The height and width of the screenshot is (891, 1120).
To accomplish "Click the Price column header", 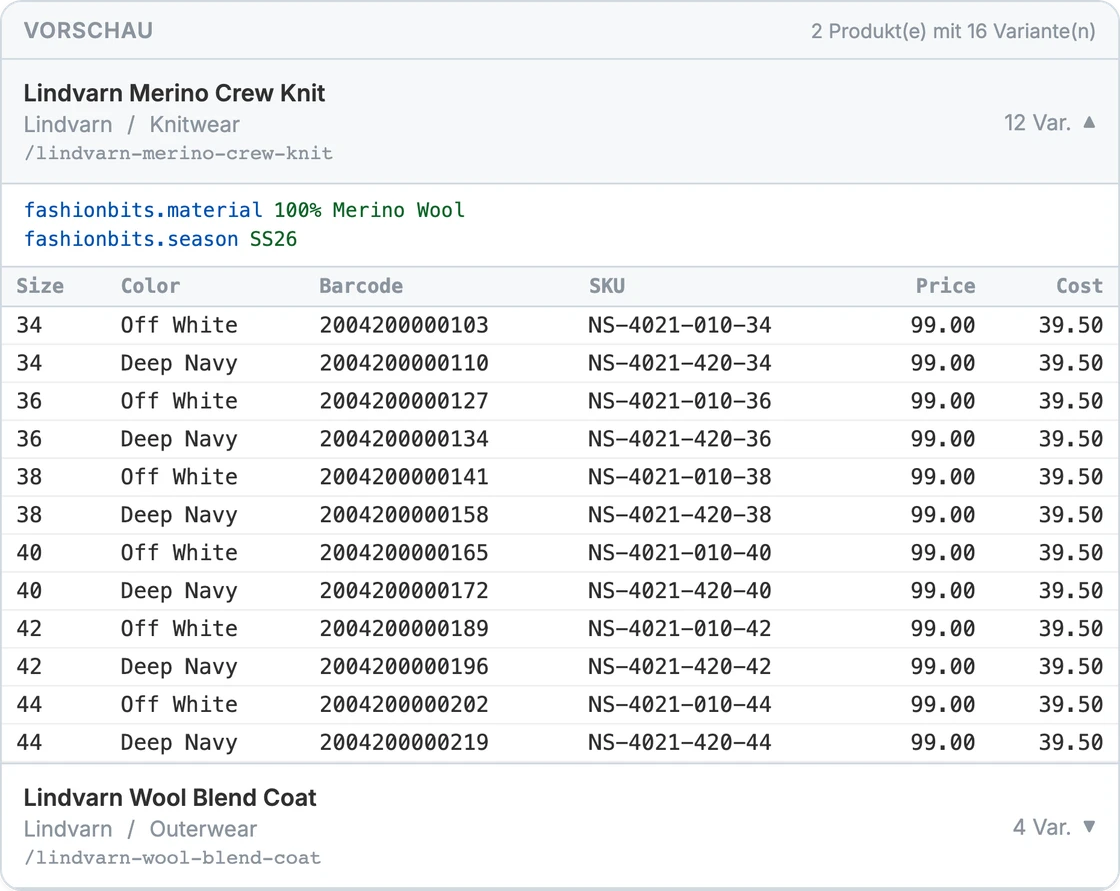I will 946,286.
